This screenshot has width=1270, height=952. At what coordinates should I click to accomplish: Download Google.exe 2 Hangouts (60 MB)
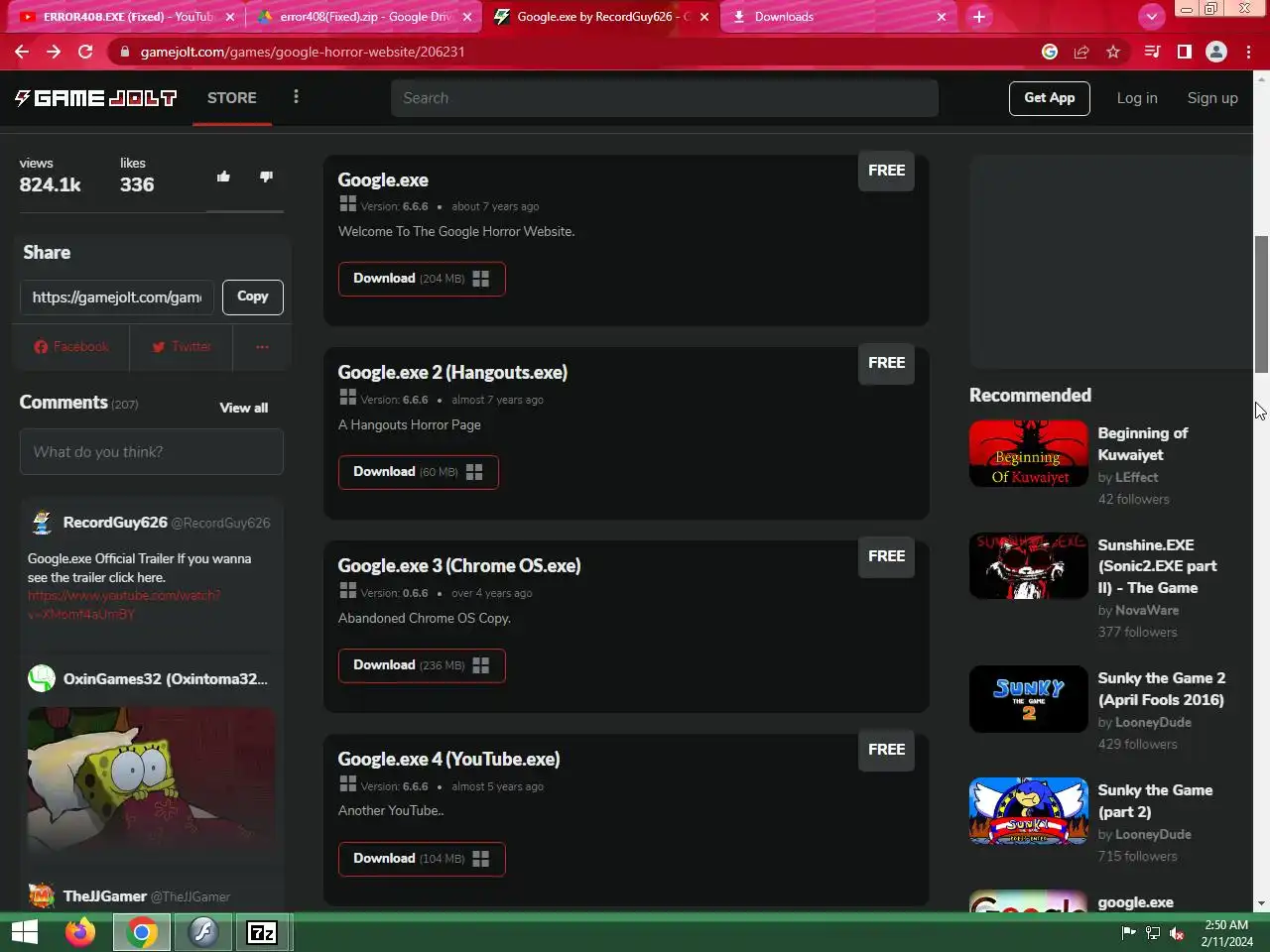point(418,472)
